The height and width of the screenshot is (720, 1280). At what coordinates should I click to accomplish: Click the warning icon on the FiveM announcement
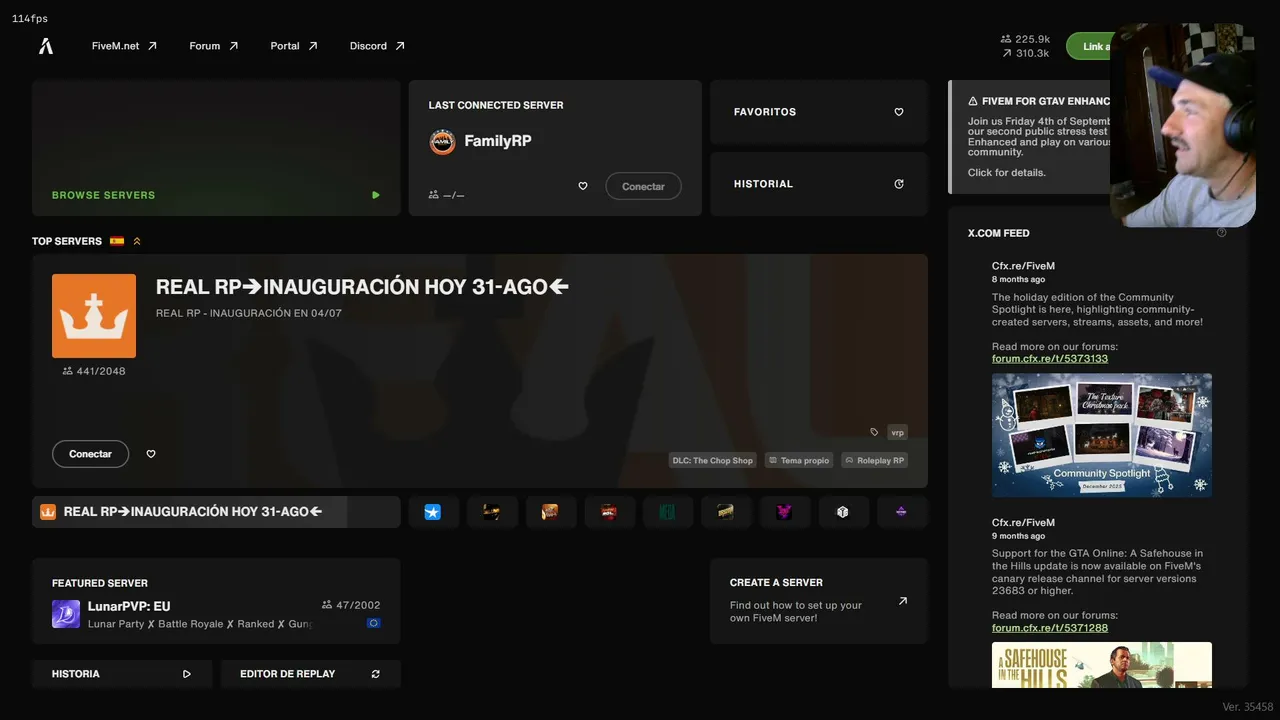pyautogui.click(x=973, y=101)
